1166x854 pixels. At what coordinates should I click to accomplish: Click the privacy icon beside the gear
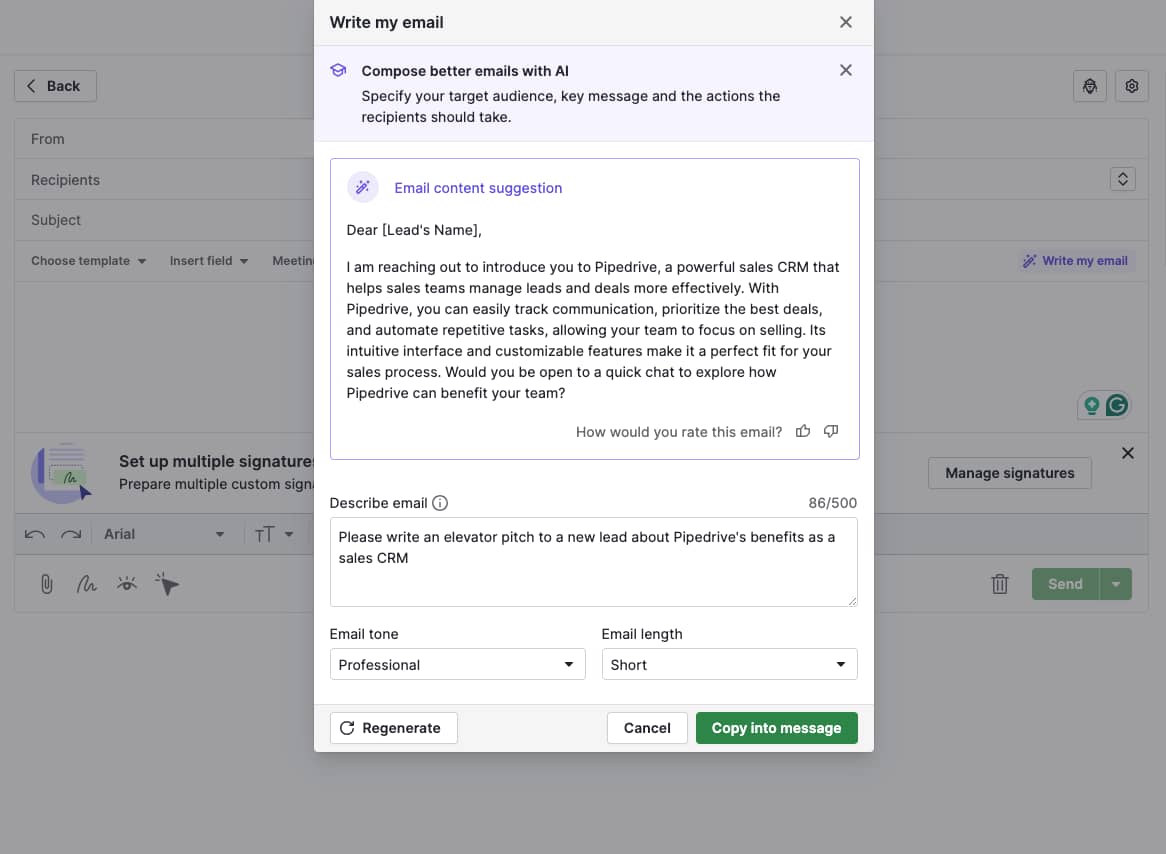(1089, 86)
